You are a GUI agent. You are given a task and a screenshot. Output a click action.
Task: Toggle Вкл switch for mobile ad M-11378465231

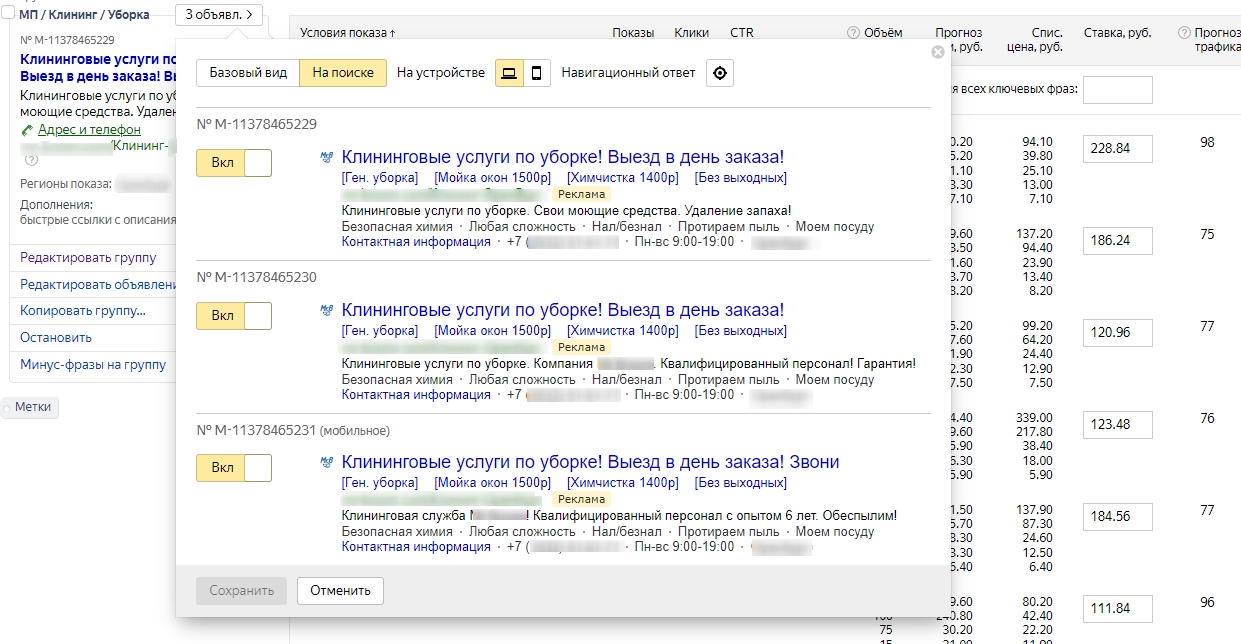[x=234, y=468]
